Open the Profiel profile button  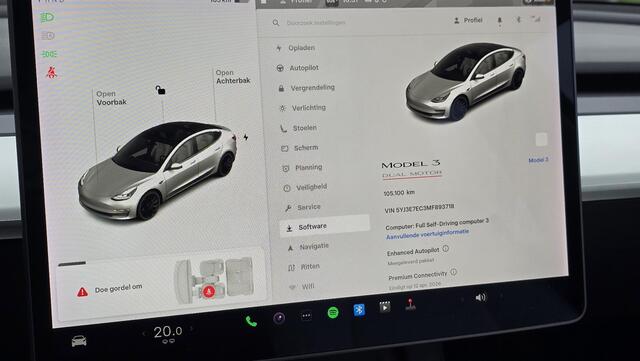468,20
